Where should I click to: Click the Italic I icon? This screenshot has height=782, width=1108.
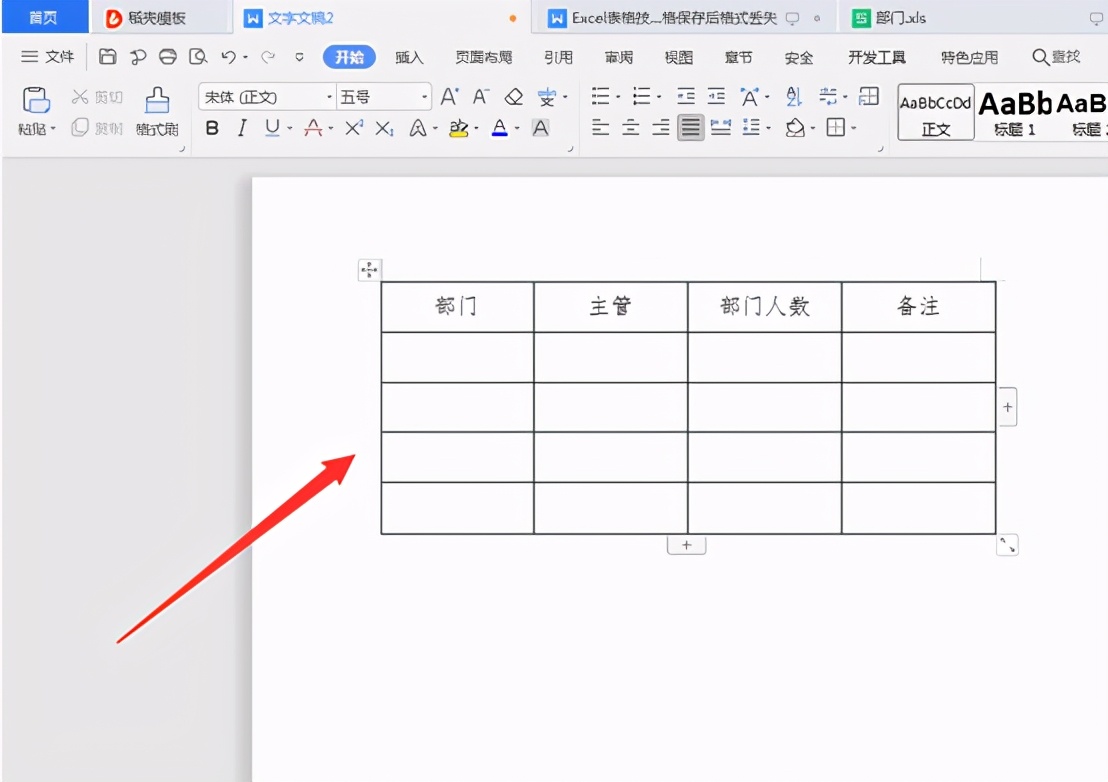pyautogui.click(x=242, y=128)
